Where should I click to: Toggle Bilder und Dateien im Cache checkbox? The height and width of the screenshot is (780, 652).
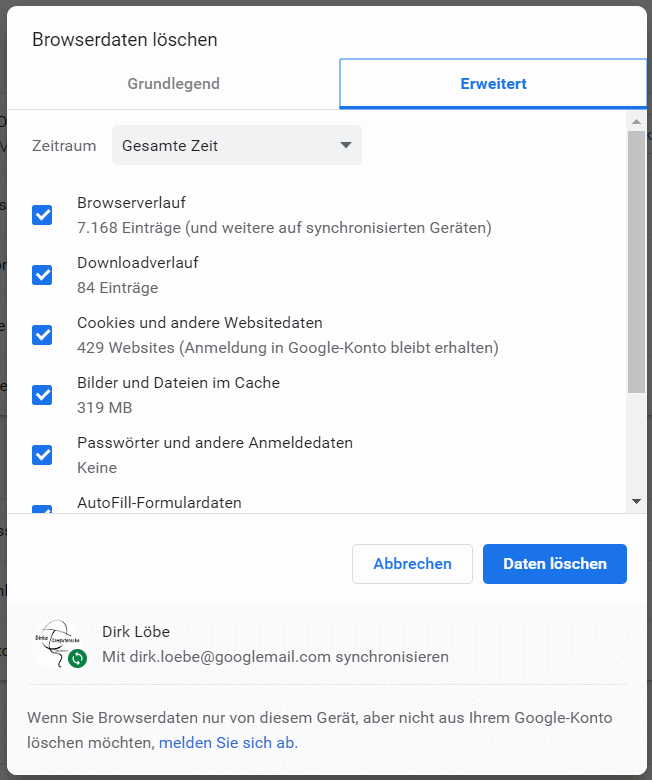[42, 395]
